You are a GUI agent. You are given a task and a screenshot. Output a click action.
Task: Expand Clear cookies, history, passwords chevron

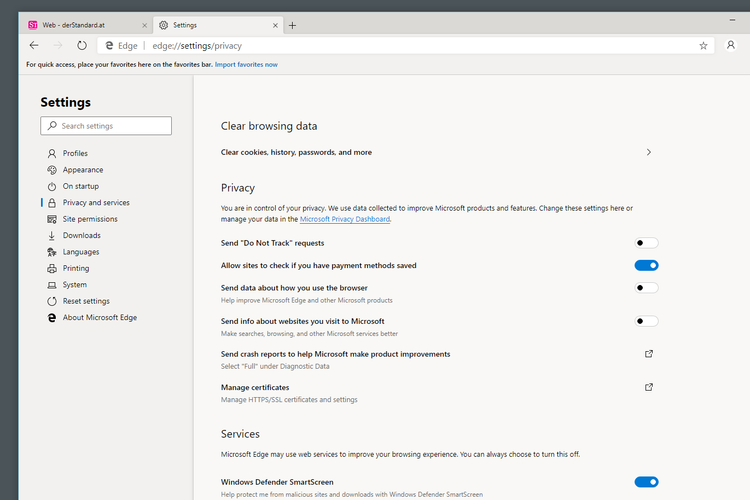(649, 152)
